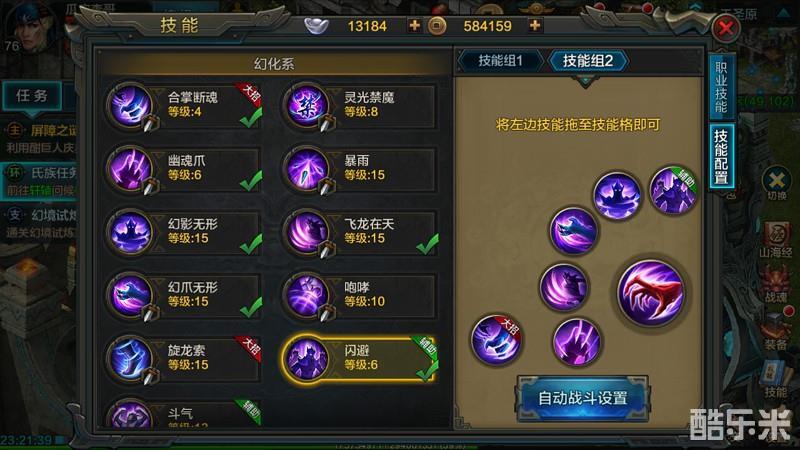Add silver ingots with the plus button
Viewport: 800px width, 450px height.
coord(415,25)
